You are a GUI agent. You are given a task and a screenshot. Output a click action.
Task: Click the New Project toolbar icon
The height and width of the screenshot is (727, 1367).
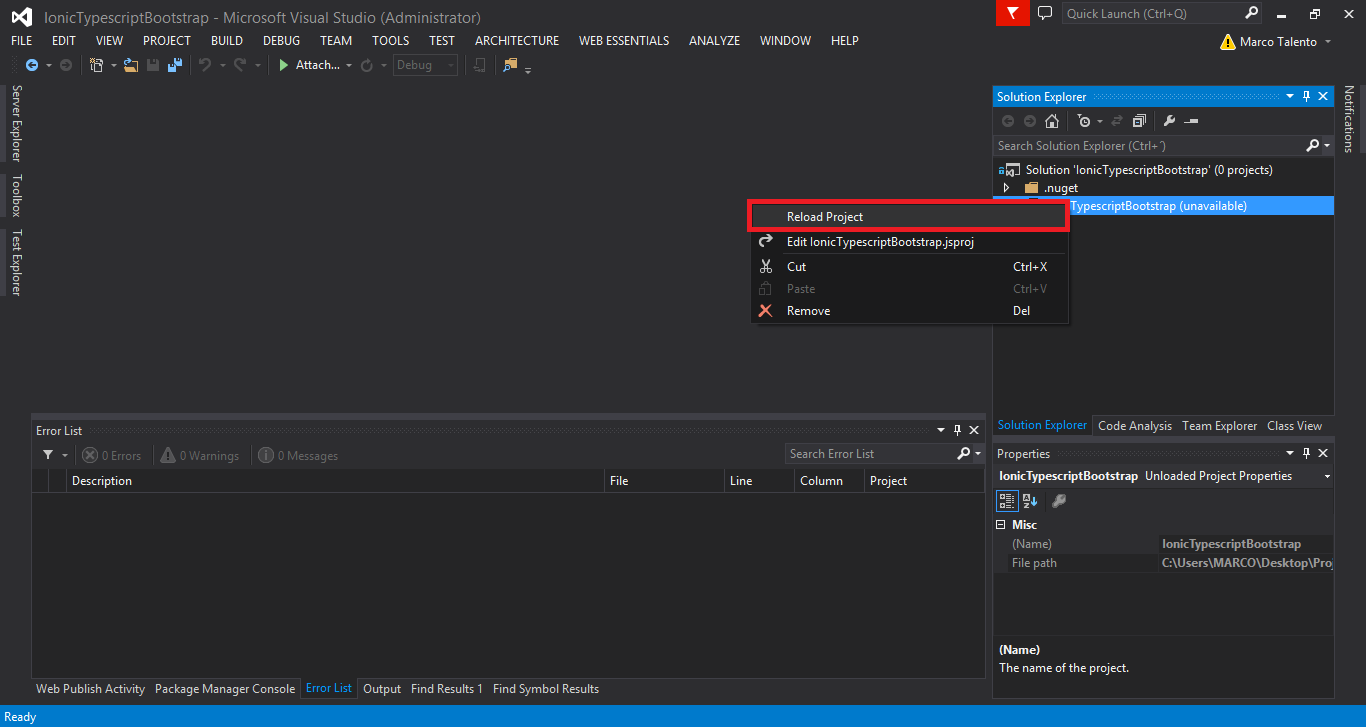pos(97,65)
